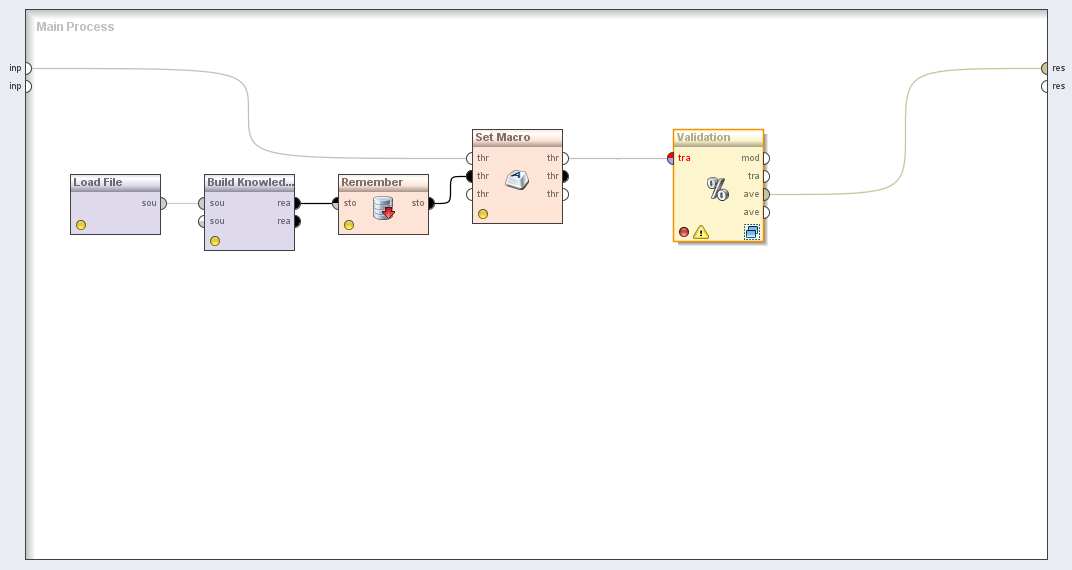Select the Build Knowledge operator title bar
Image resolution: width=1072 pixels, height=570 pixels.
coord(249,182)
